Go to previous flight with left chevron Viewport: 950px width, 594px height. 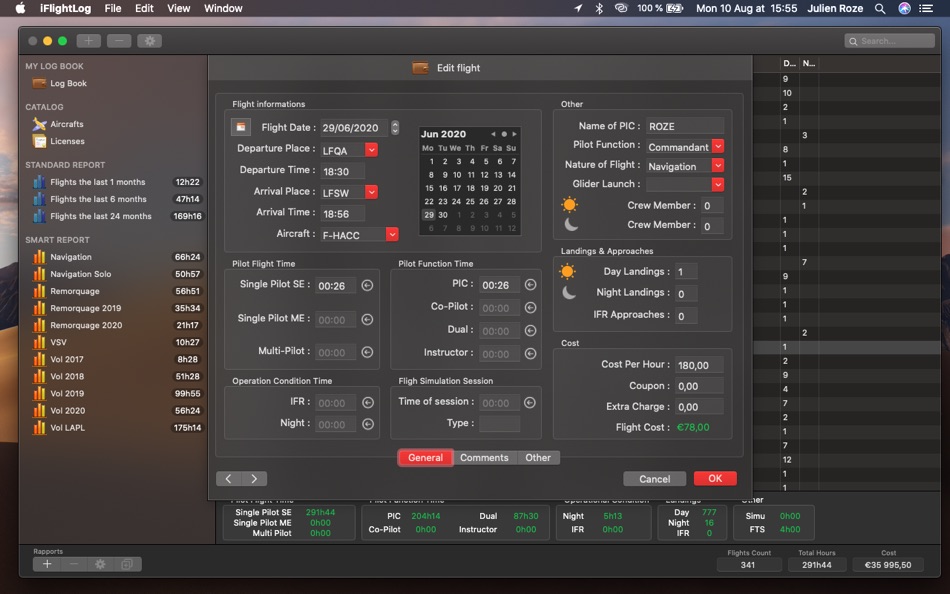228,479
